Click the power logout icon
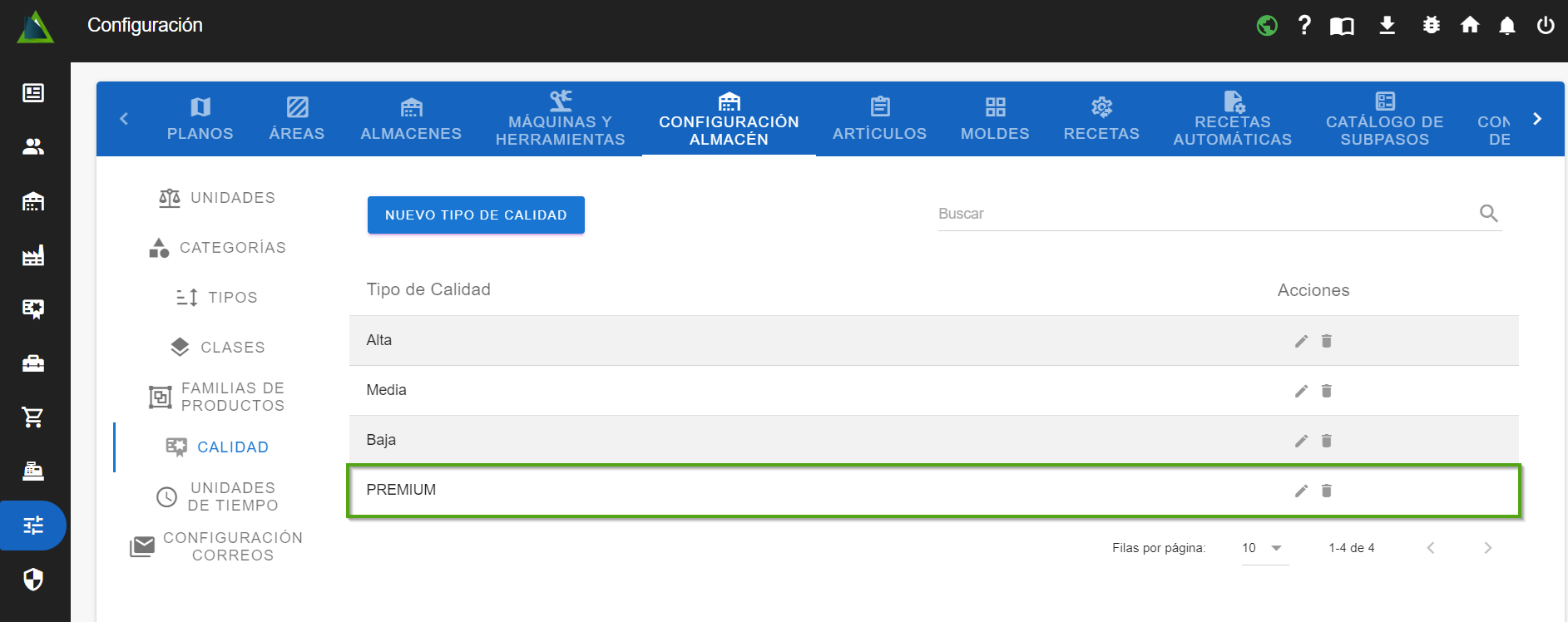Viewport: 1568px width, 622px height. coord(1545,25)
